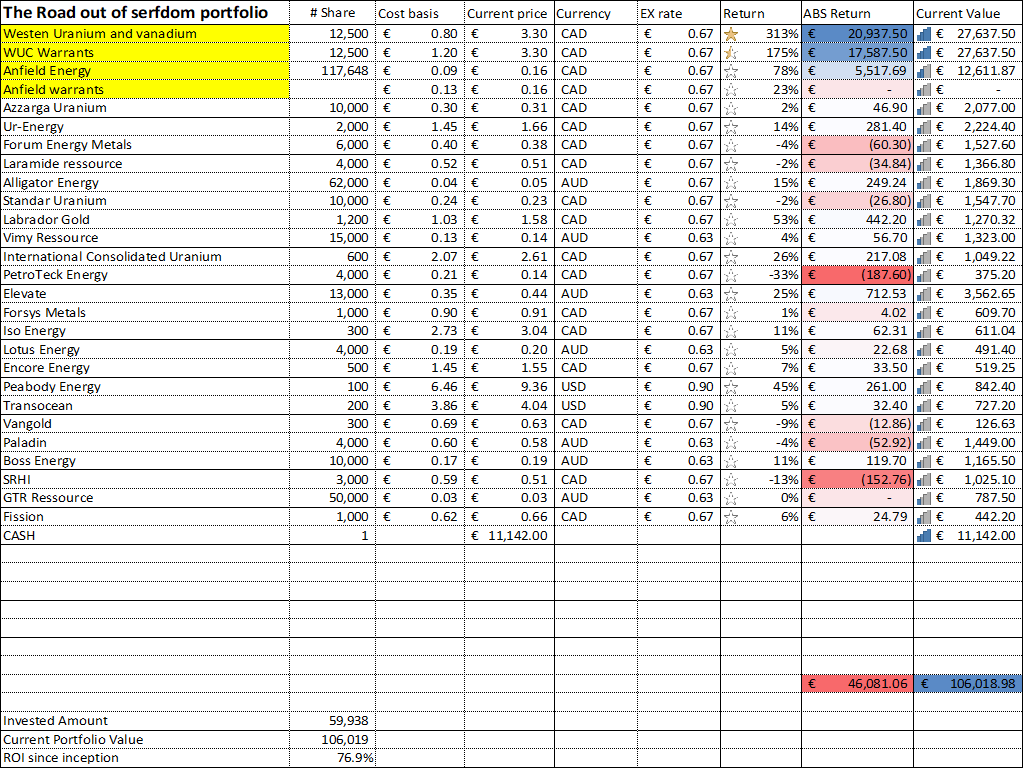
Task: Click the bar chart icon in CASH row
Action: pos(923,536)
